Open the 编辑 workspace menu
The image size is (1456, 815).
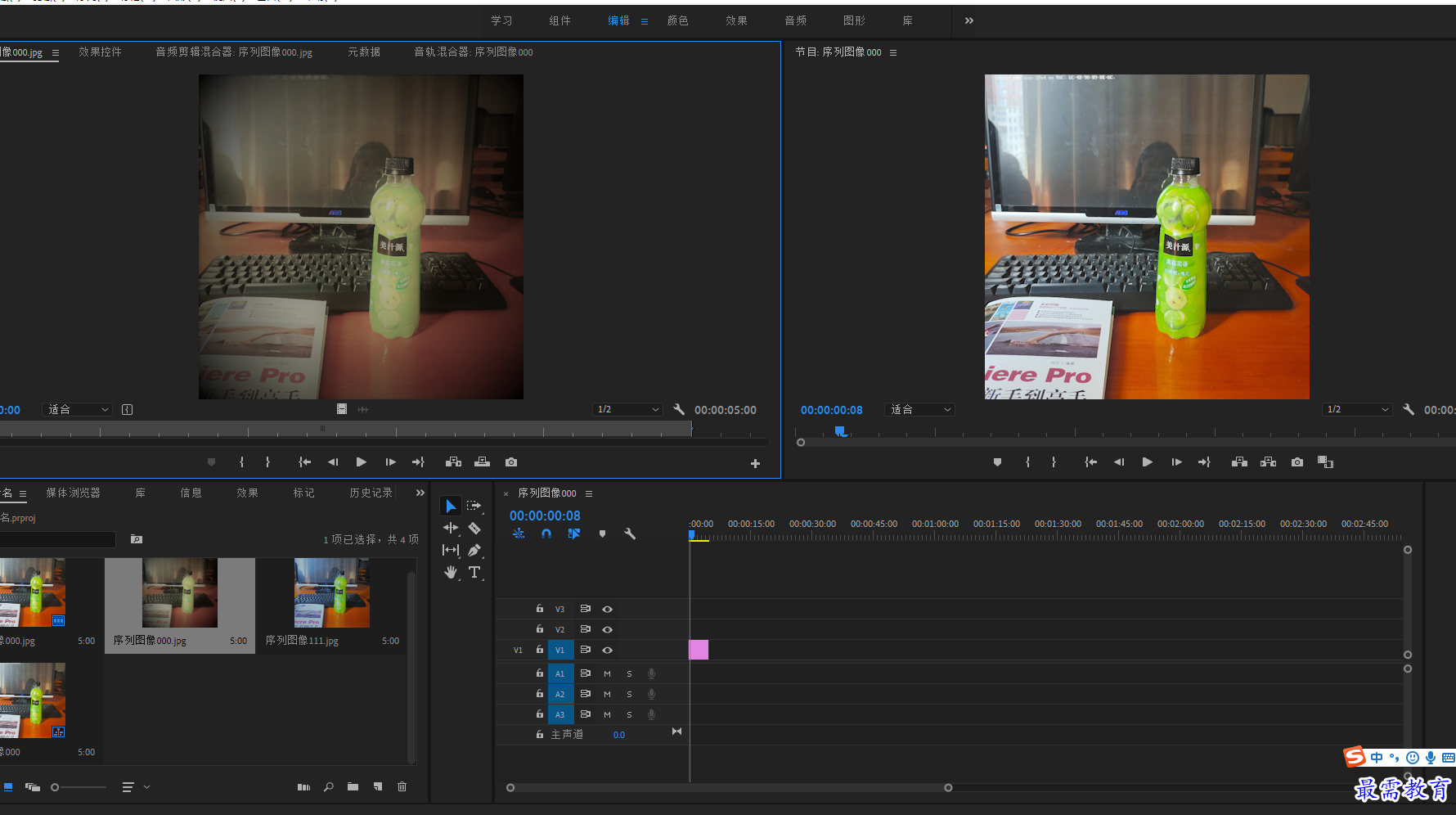point(644,21)
